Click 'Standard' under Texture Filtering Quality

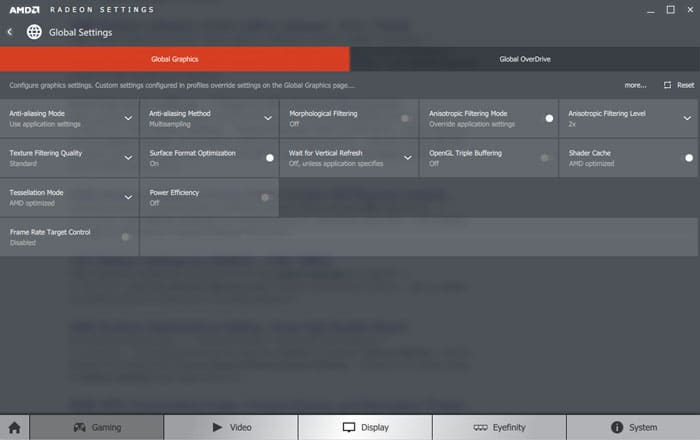23,164
